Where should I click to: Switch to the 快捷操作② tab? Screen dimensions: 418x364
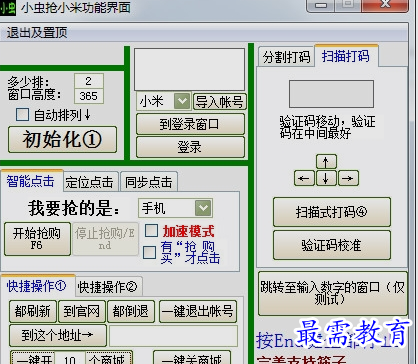click(108, 287)
